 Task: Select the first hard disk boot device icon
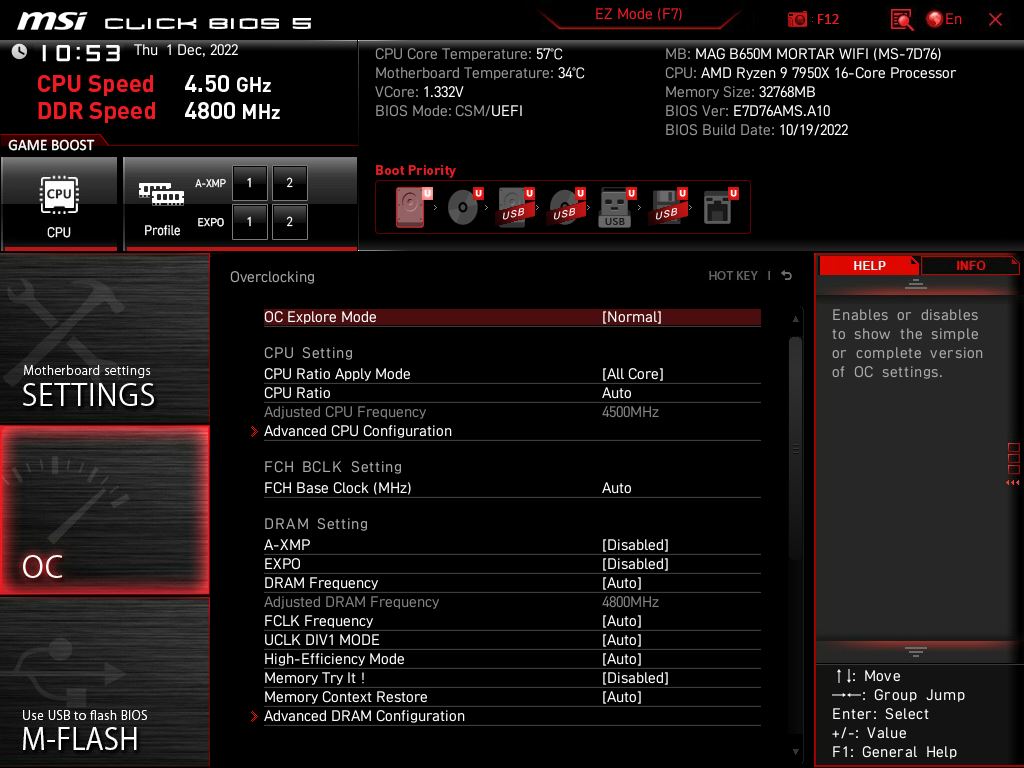click(411, 206)
